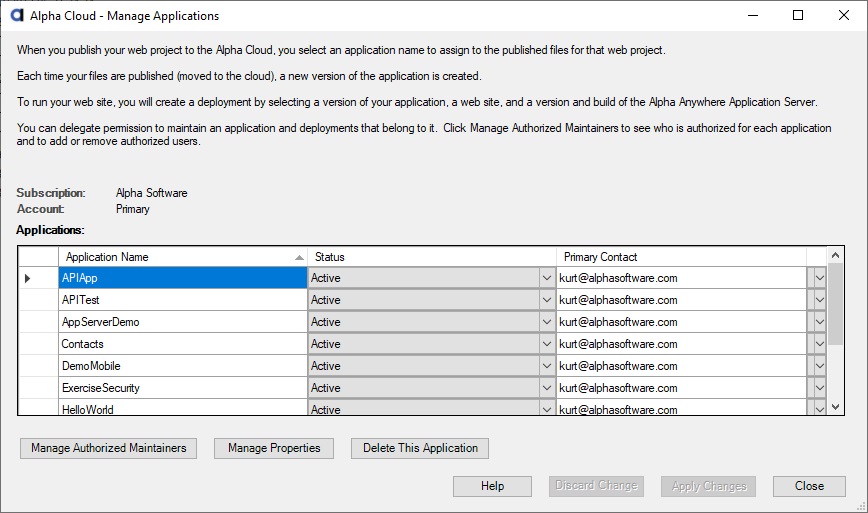Close the dialog with Close button

tap(809, 486)
